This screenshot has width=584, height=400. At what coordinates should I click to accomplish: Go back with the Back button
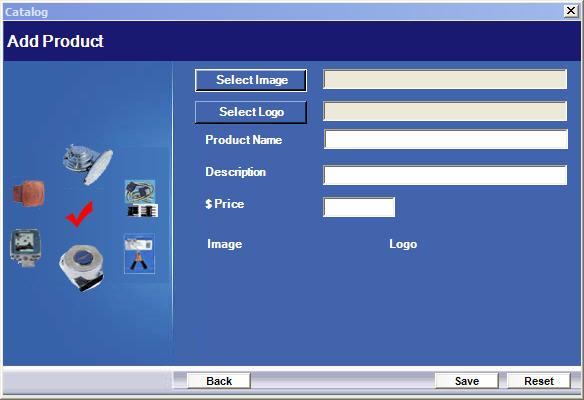click(x=219, y=381)
